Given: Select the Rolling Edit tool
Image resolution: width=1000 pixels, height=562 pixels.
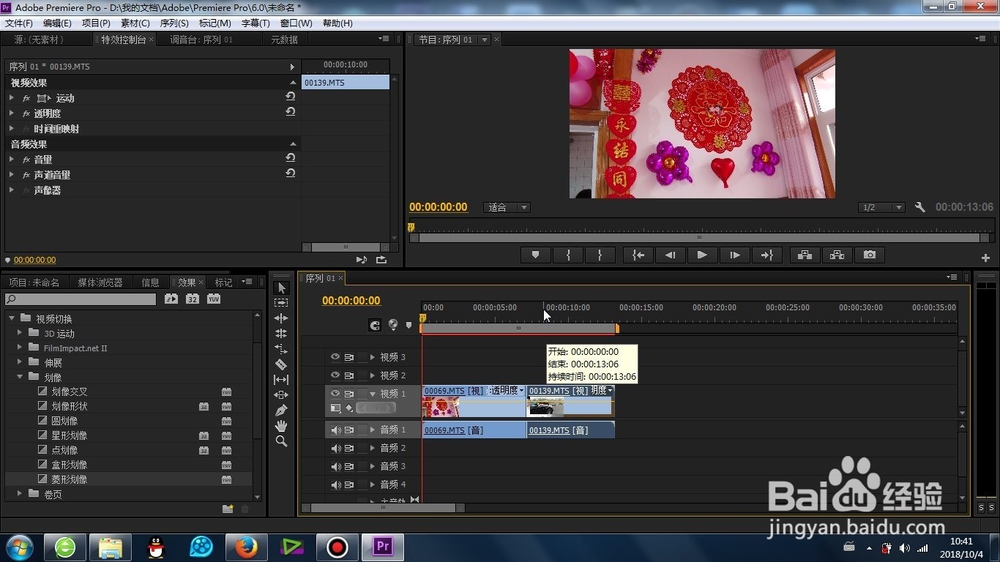Looking at the screenshot, I should (x=281, y=334).
